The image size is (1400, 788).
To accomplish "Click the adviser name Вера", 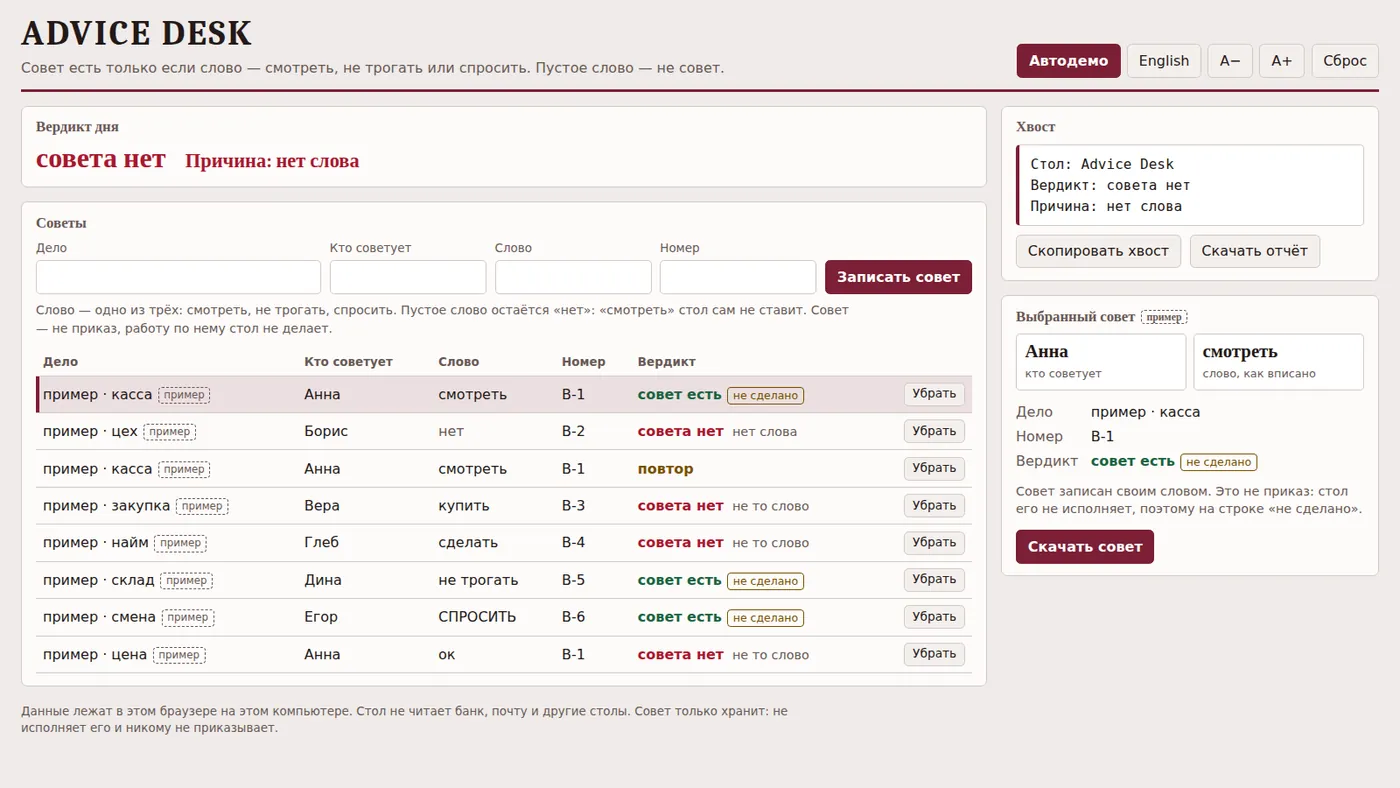I will (322, 506).
